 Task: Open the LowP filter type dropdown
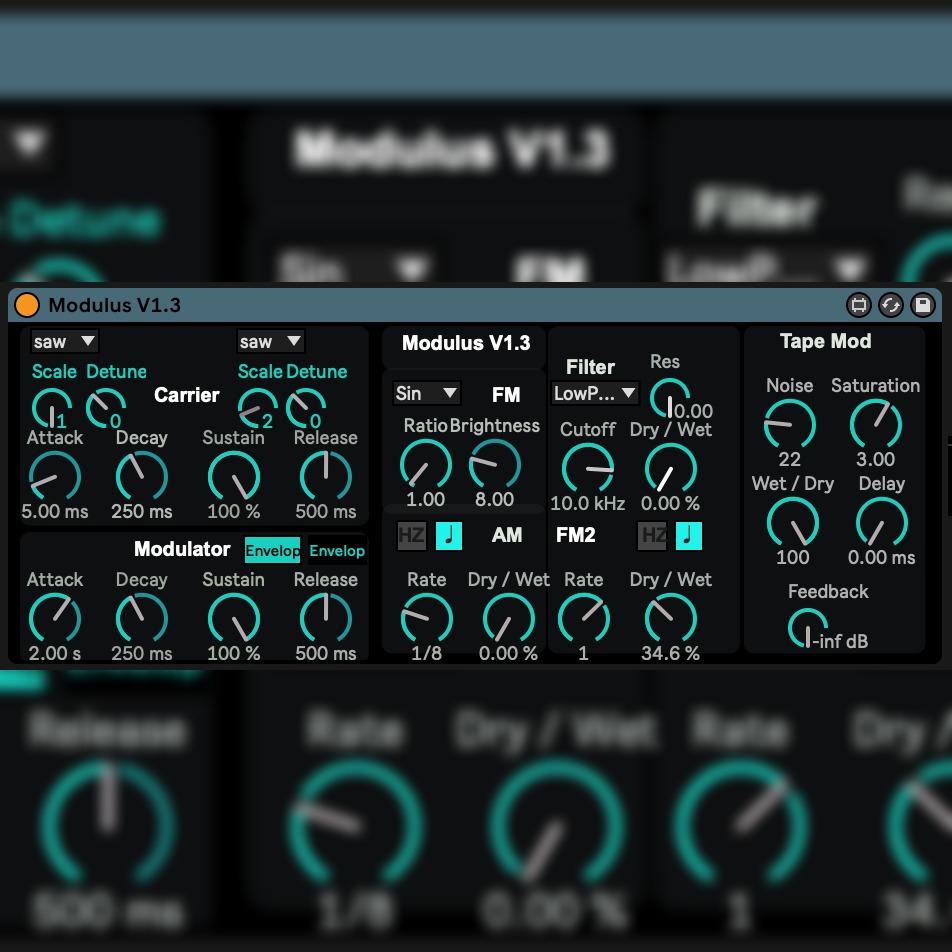595,393
